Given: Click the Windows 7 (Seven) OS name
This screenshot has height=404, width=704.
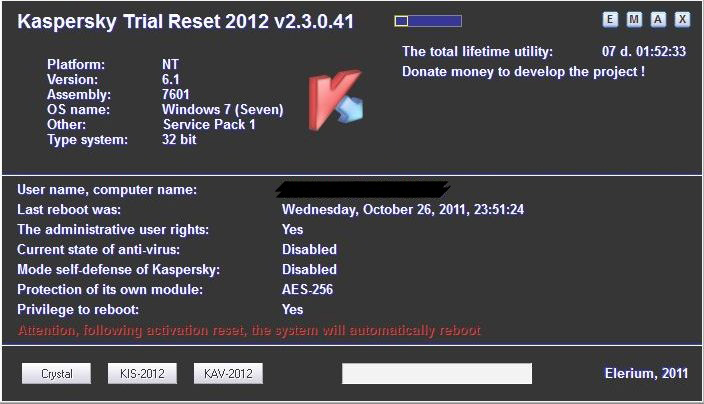Looking at the screenshot, I should [222, 110].
